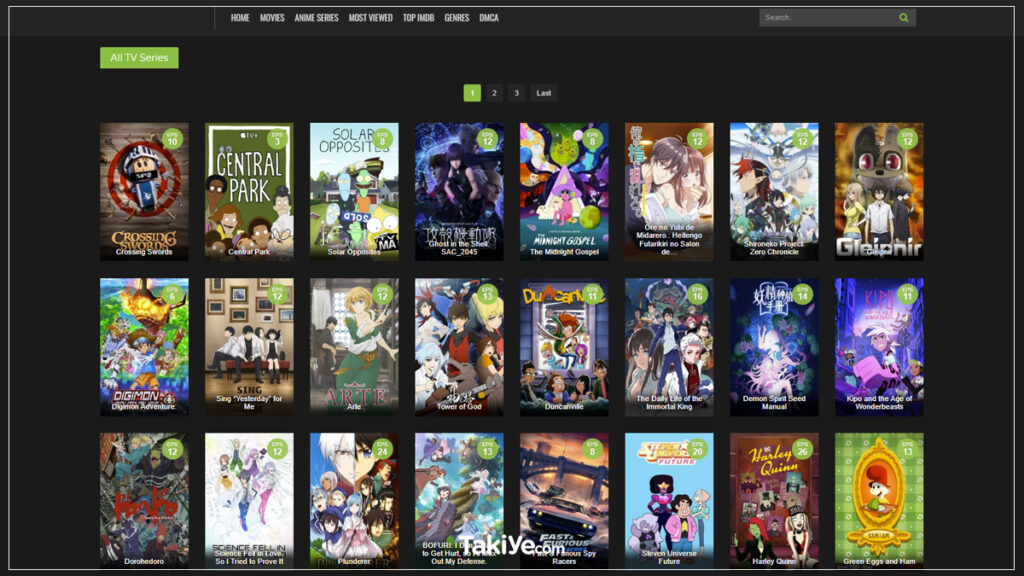Open The Midnight Gospel poster

(564, 191)
